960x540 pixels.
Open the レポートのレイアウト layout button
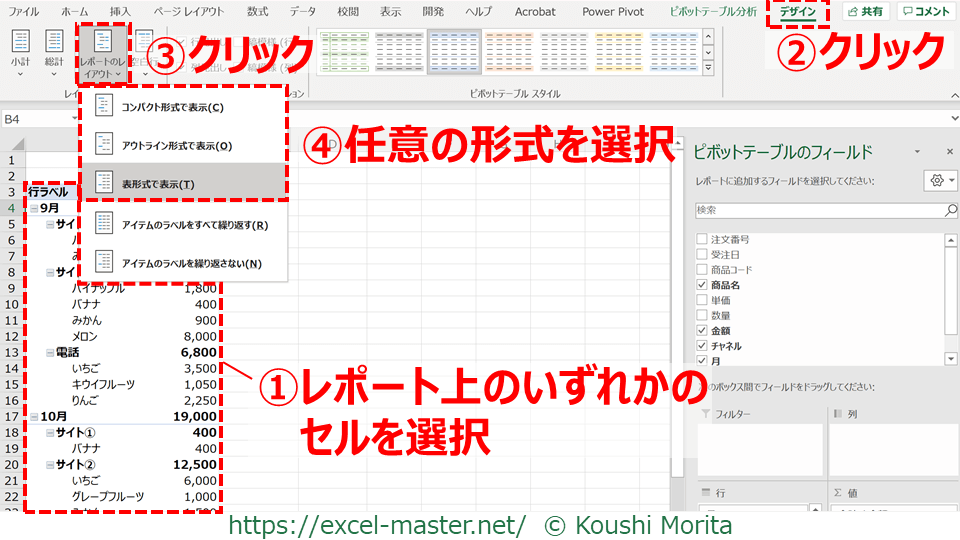[104, 52]
